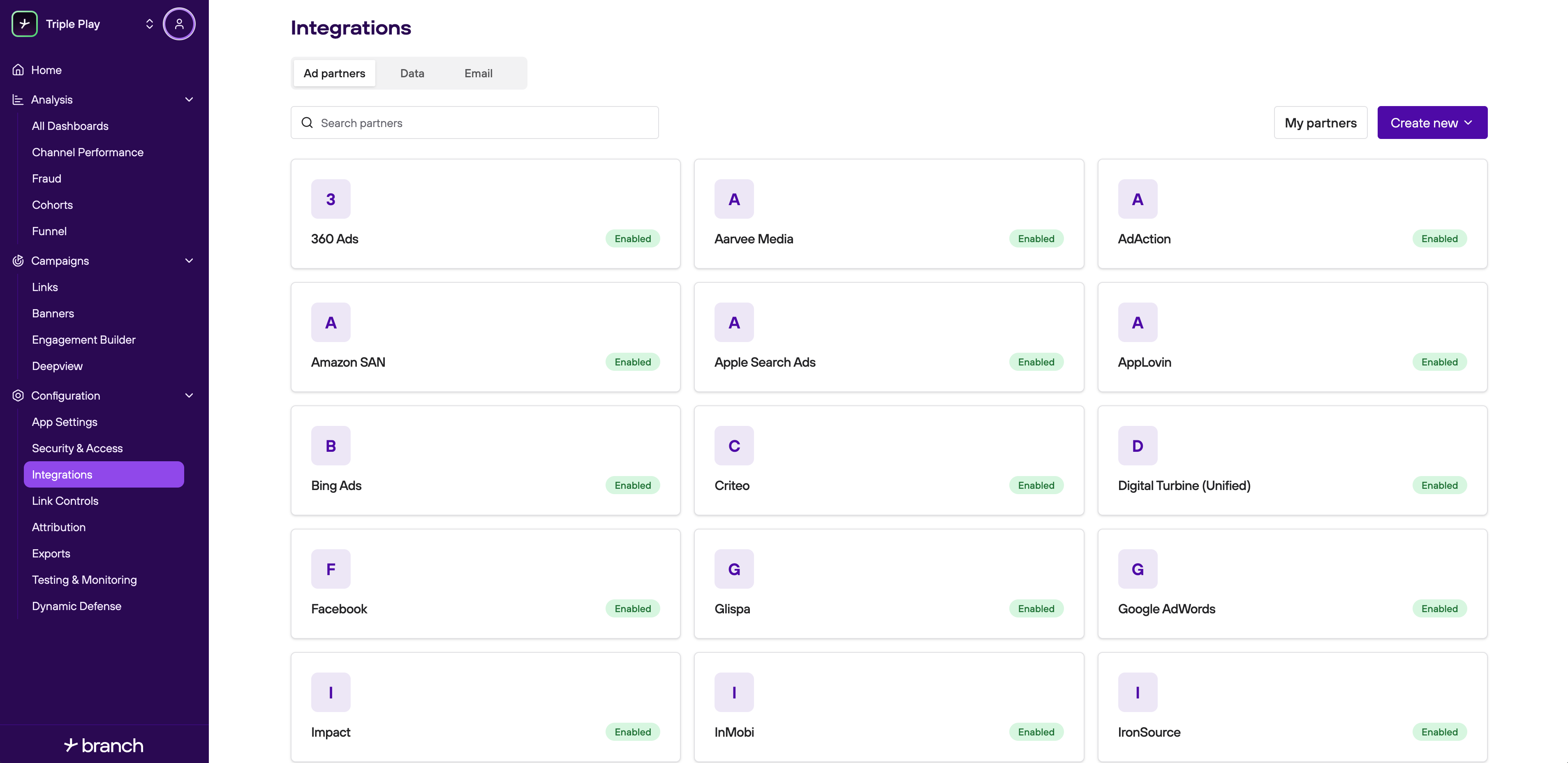Click the Apple Search Ads 'A' tile icon
This screenshot has width=1568, height=763.
tap(734, 322)
